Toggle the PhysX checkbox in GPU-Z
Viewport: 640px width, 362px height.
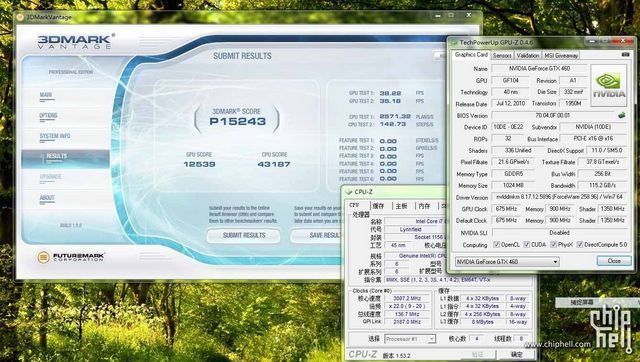point(553,244)
